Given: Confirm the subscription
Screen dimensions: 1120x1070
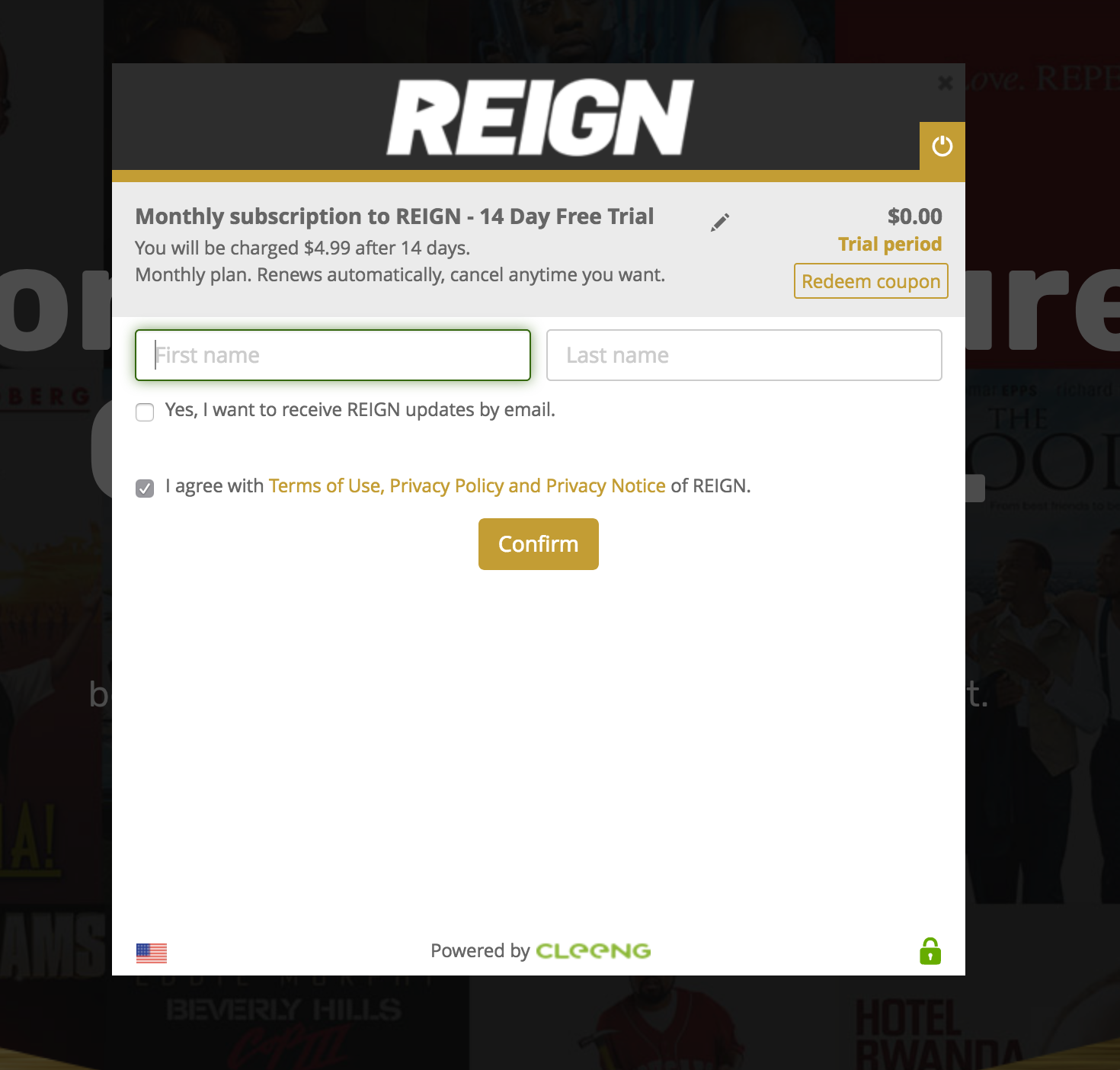Looking at the screenshot, I should 539,544.
